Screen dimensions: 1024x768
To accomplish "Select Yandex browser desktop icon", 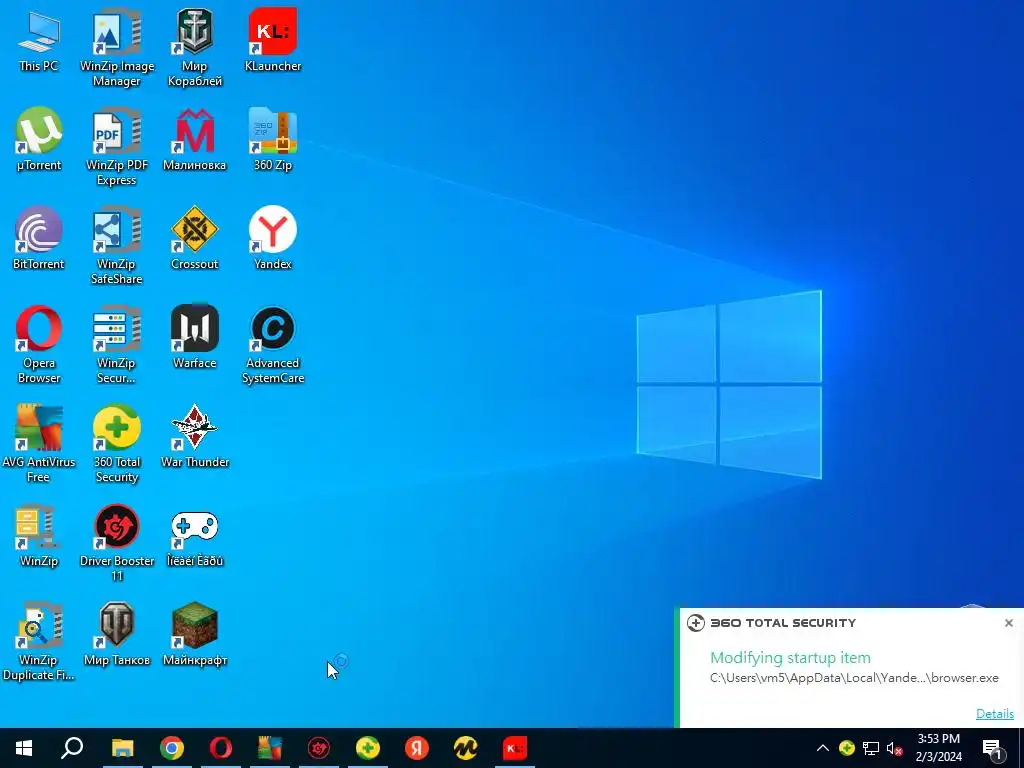I will 273,239.
